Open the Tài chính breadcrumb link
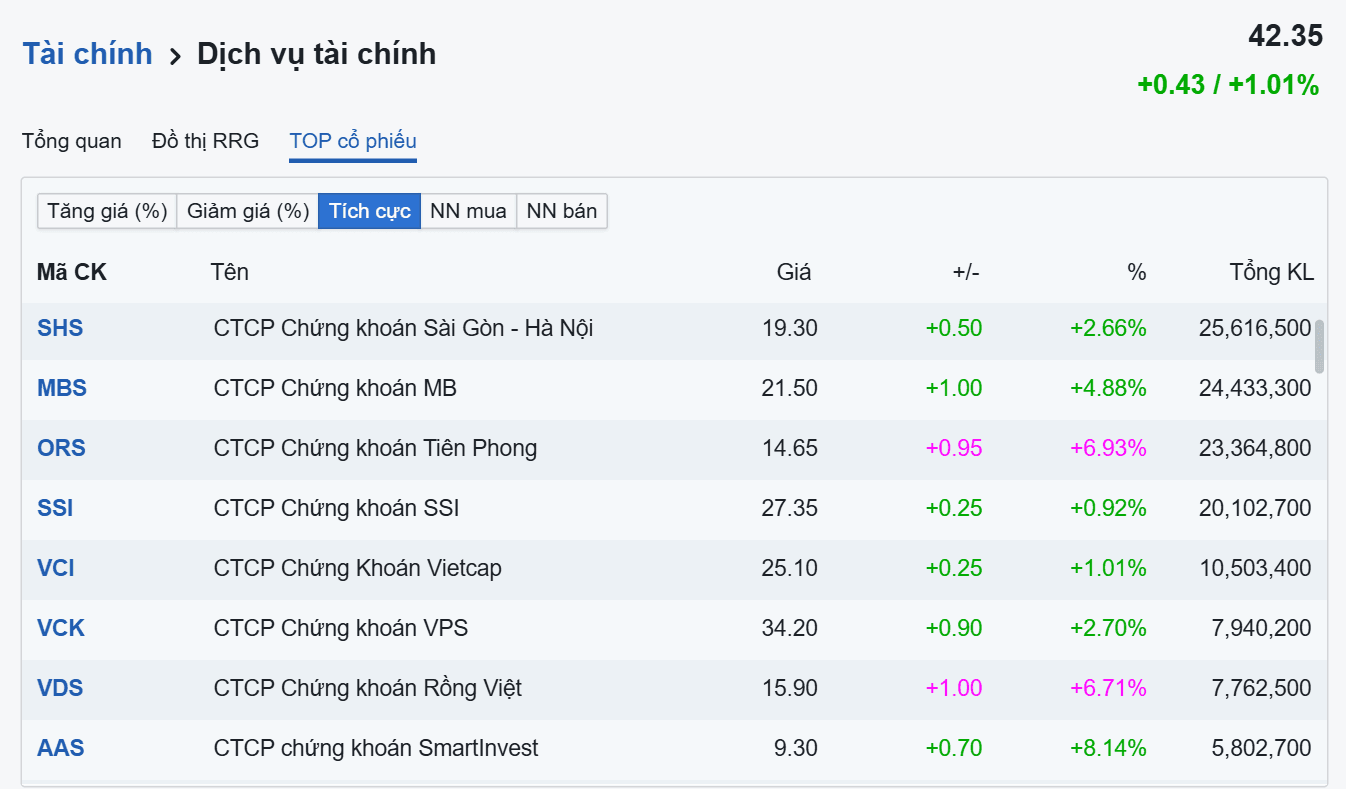Screen dimensions: 1346x789 (88, 54)
